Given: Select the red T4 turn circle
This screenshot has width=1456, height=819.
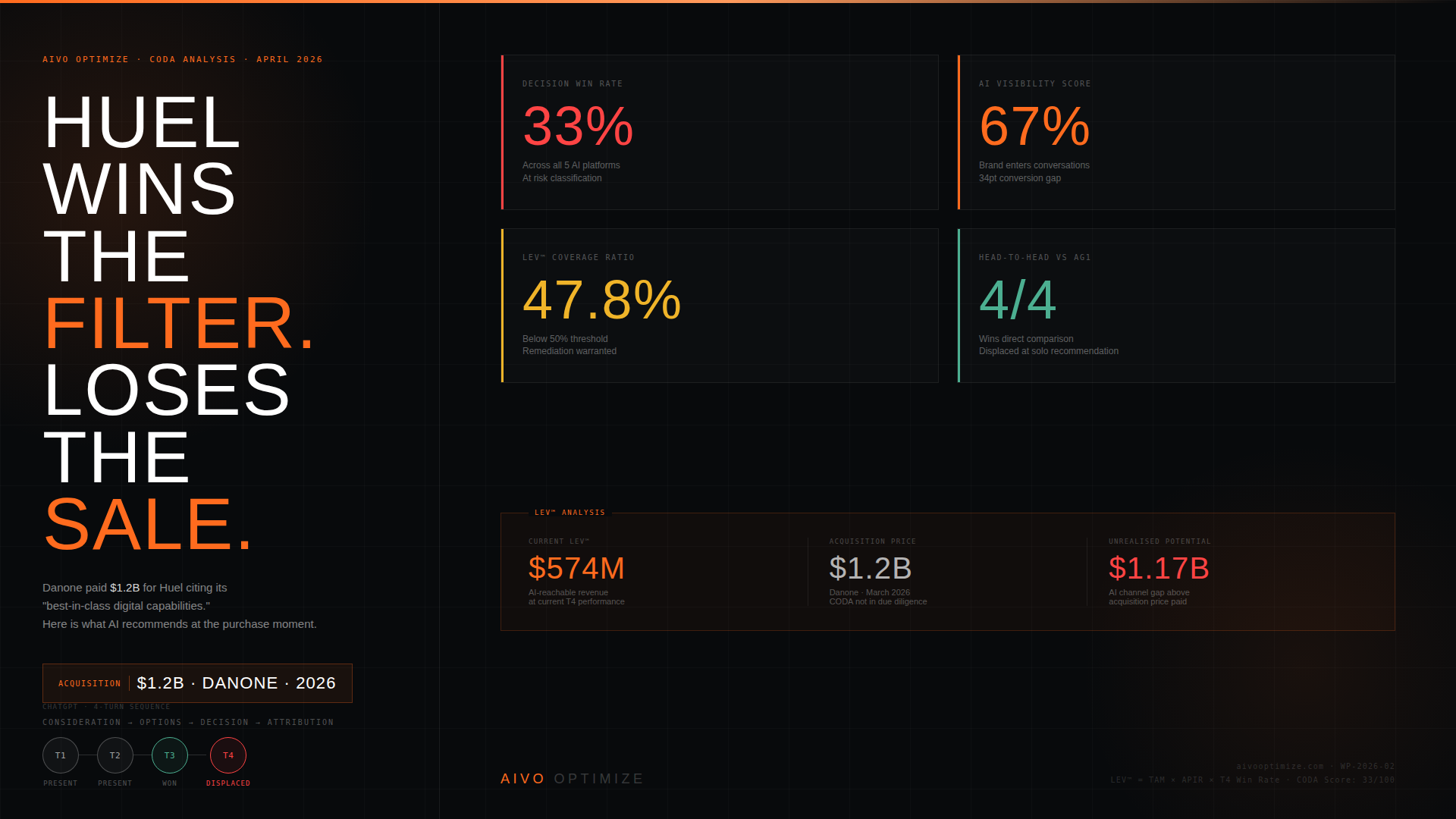Looking at the screenshot, I should click(x=228, y=755).
